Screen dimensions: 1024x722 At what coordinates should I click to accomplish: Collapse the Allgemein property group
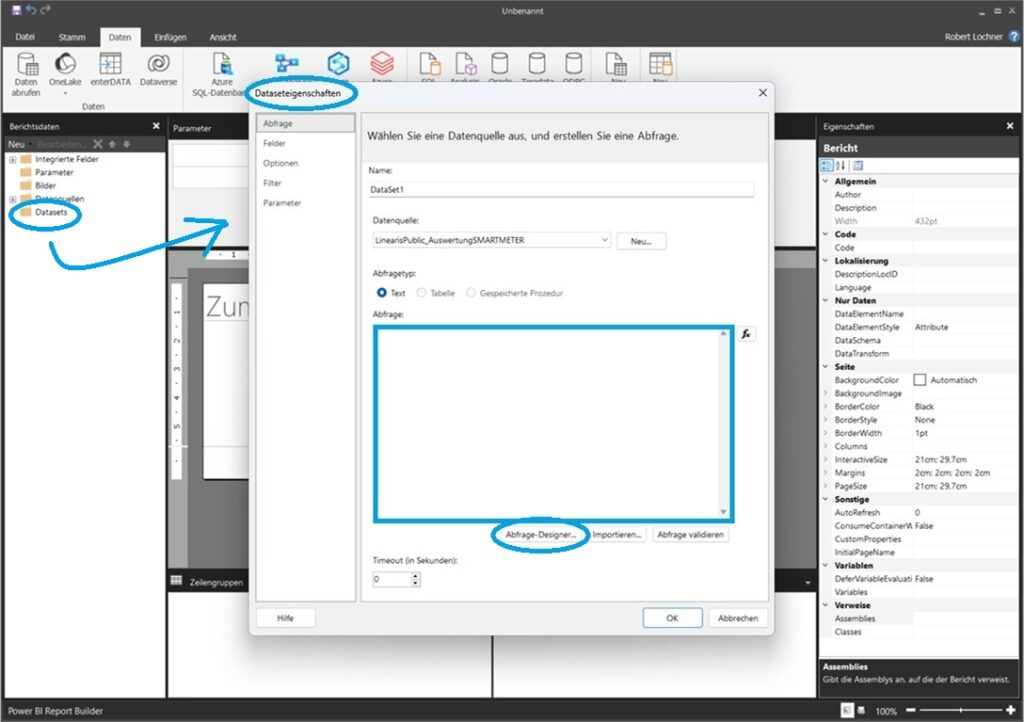(825, 182)
